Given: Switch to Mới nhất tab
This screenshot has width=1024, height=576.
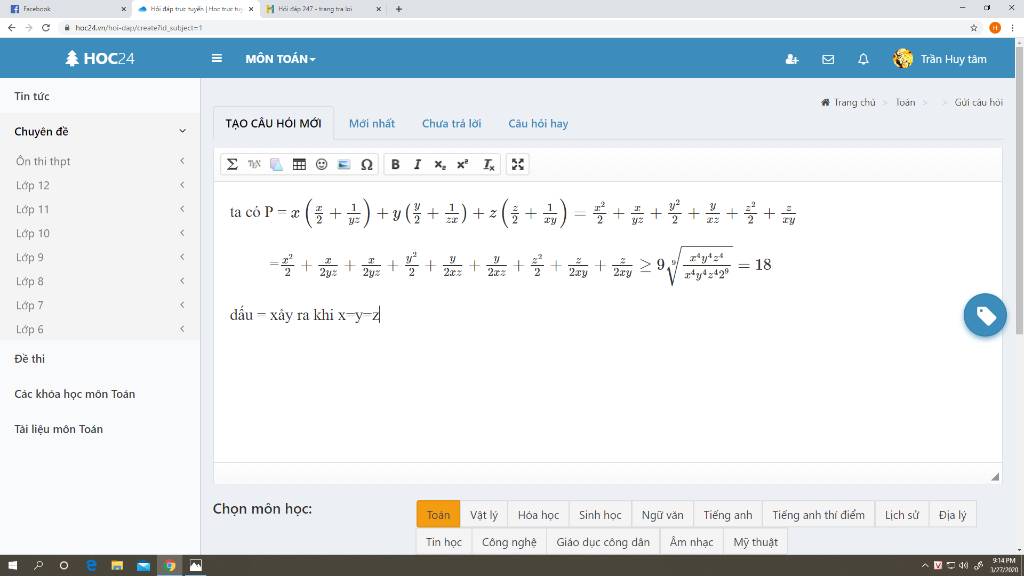Looking at the screenshot, I should coord(372,123).
